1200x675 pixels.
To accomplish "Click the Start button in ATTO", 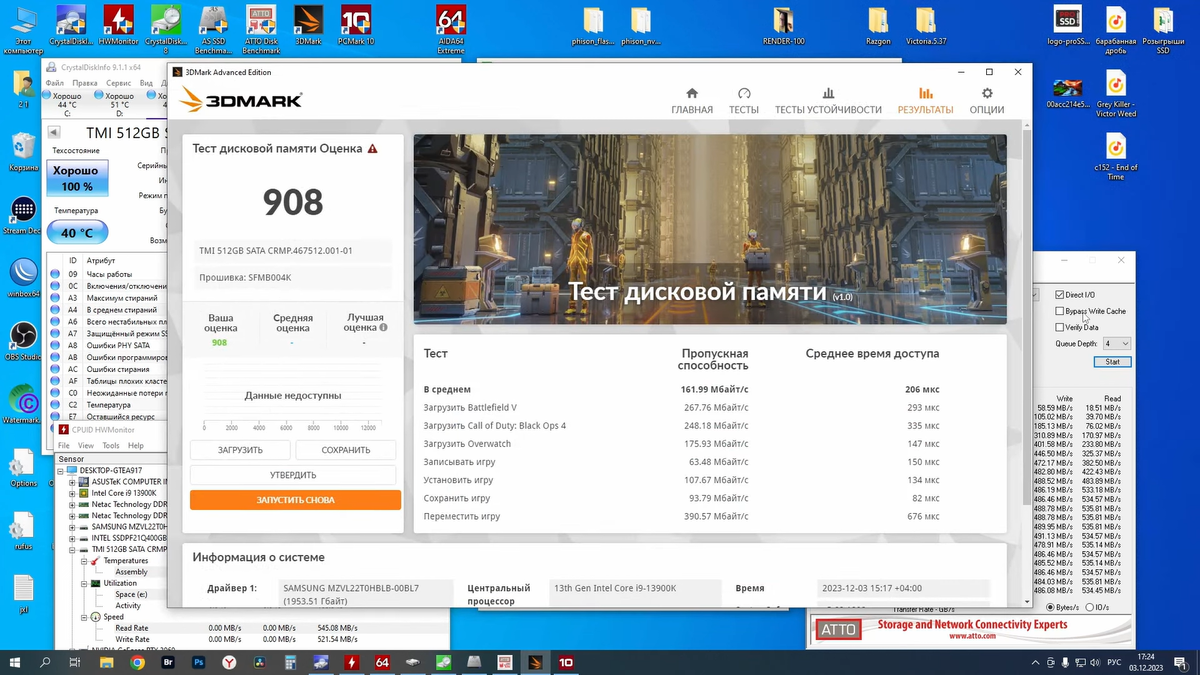I will 1113,362.
